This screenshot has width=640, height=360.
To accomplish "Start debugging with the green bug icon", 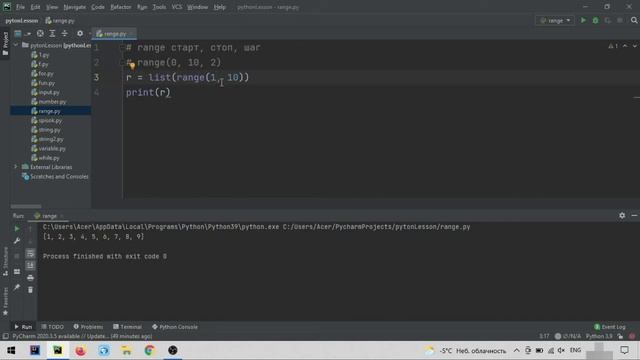I will coord(596,20).
